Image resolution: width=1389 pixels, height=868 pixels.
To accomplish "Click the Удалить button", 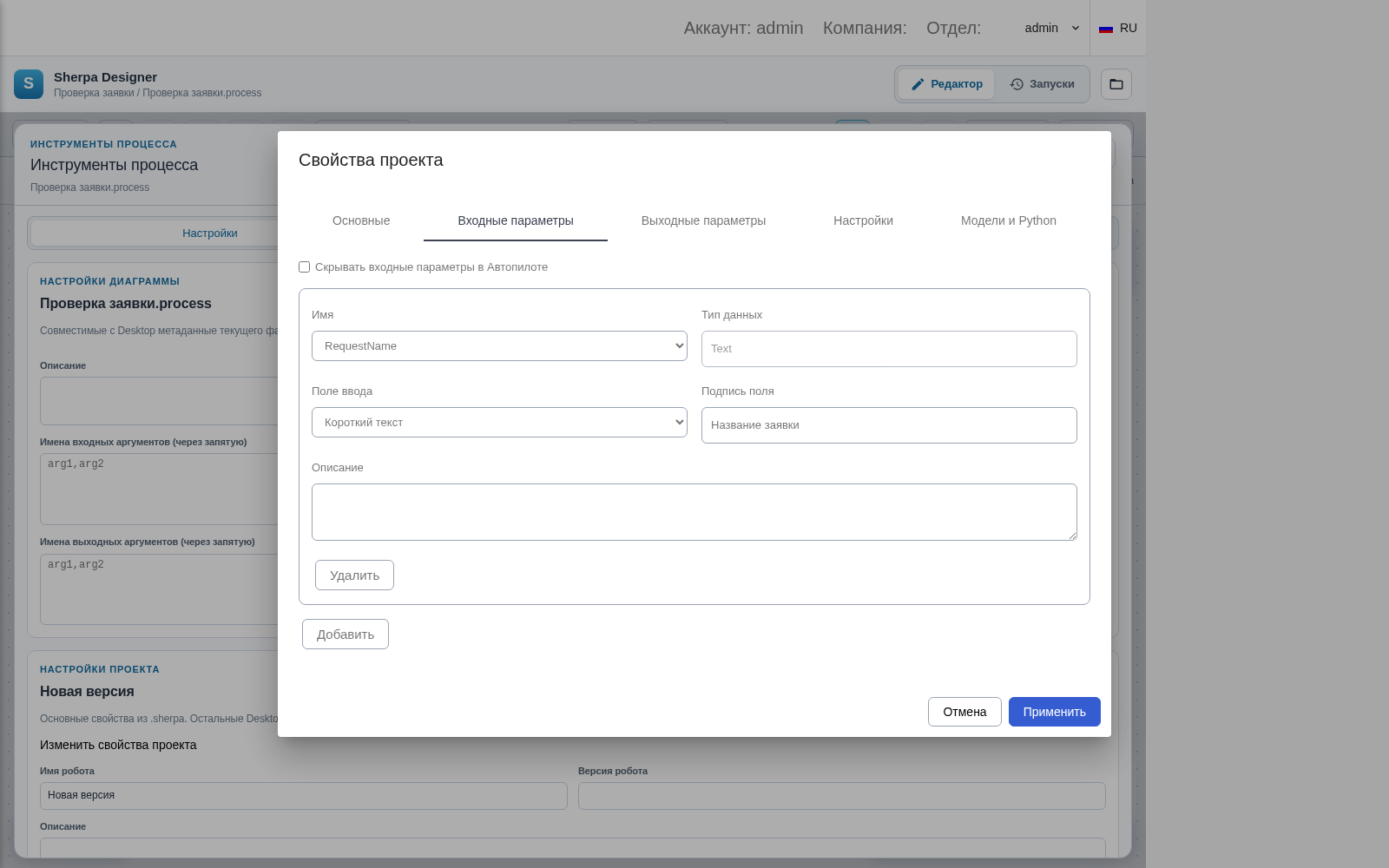I will 354,575.
